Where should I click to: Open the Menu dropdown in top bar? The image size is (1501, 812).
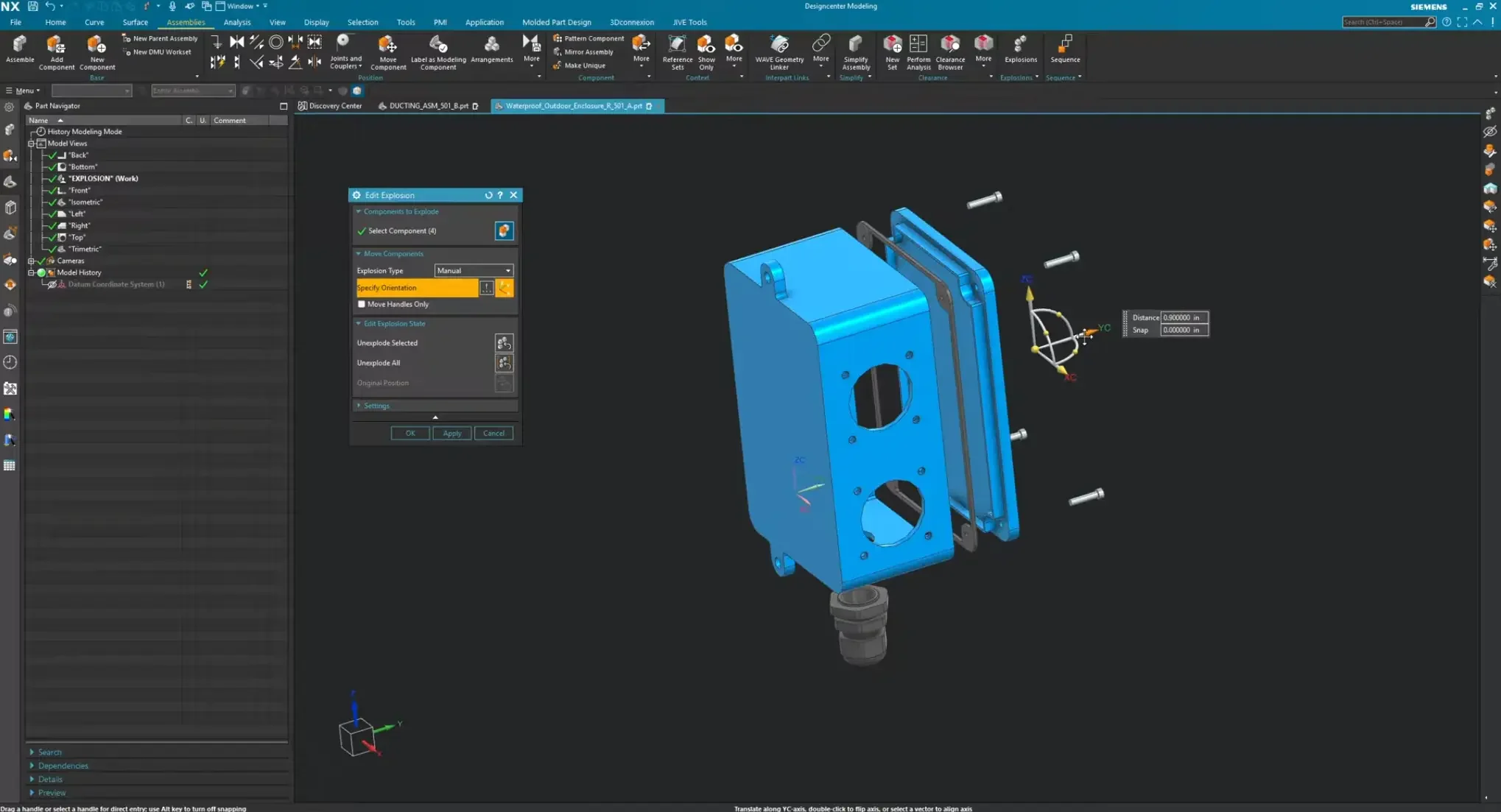point(24,91)
